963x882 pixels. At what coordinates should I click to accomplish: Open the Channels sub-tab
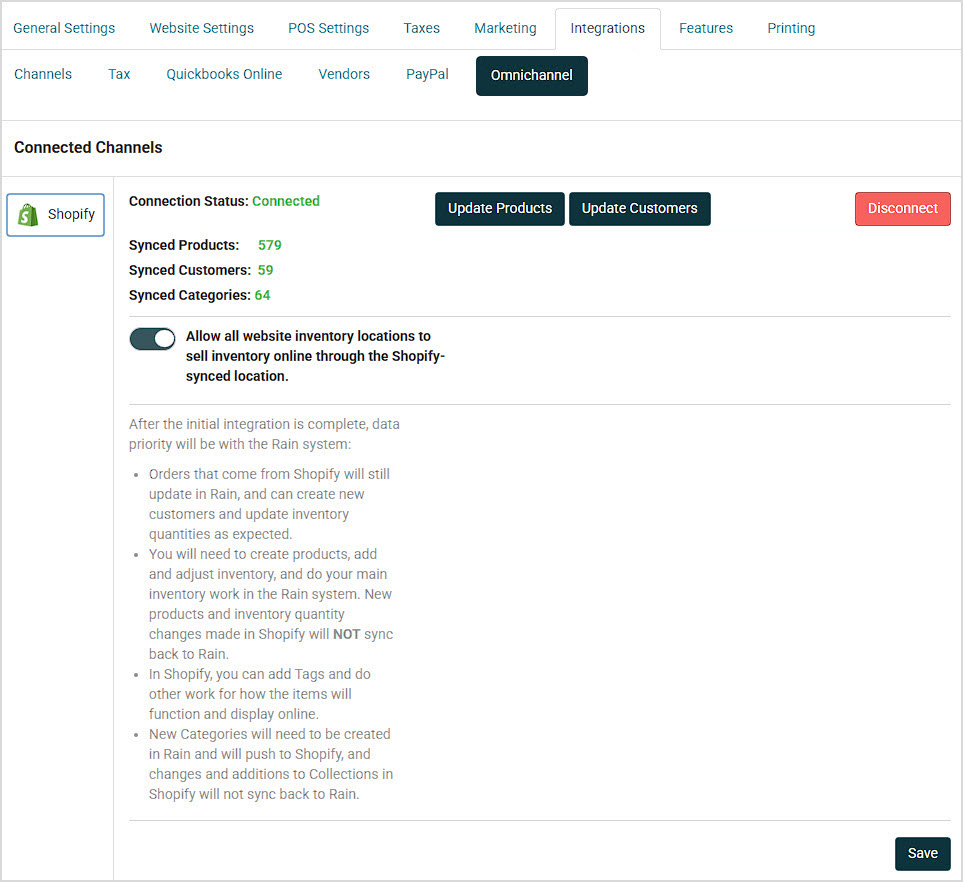[43, 74]
